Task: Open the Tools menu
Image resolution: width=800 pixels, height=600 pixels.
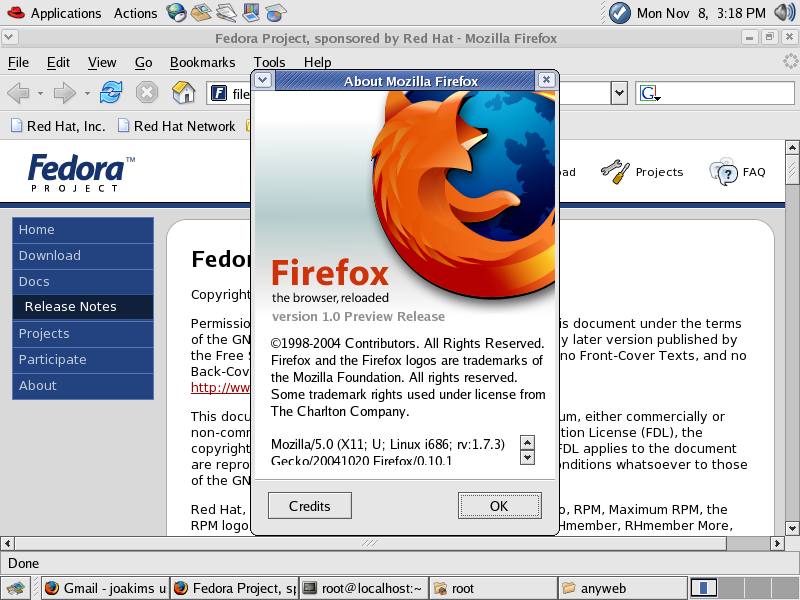Action: [269, 62]
